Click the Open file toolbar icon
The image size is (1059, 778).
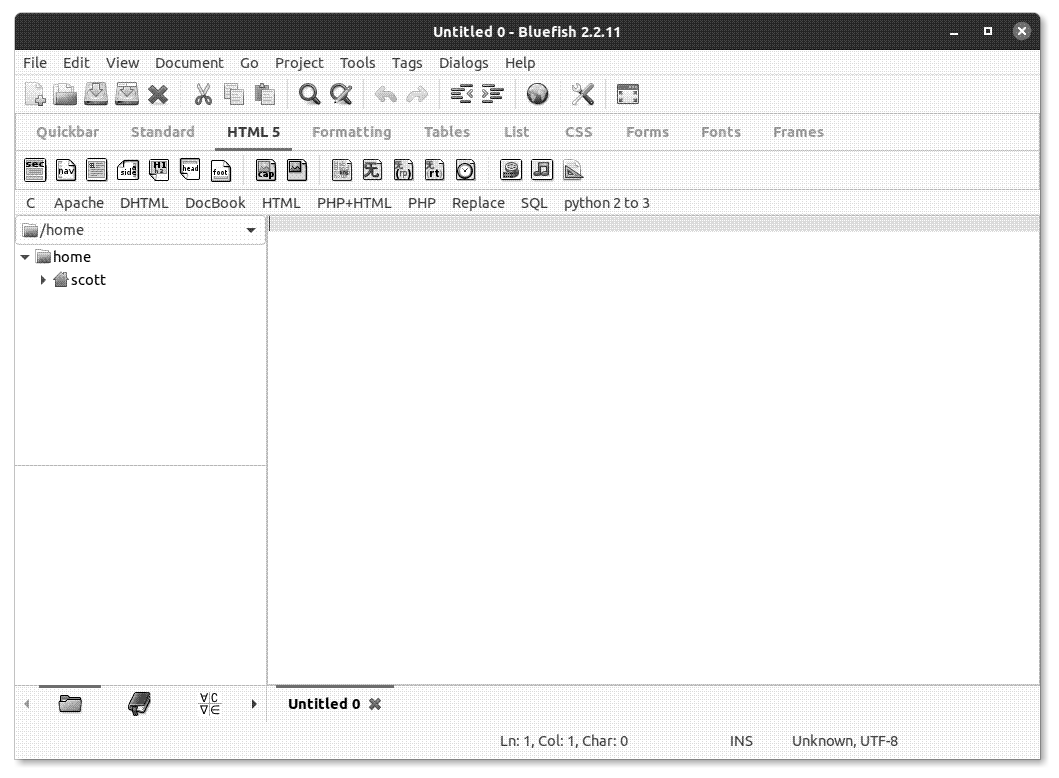point(65,95)
